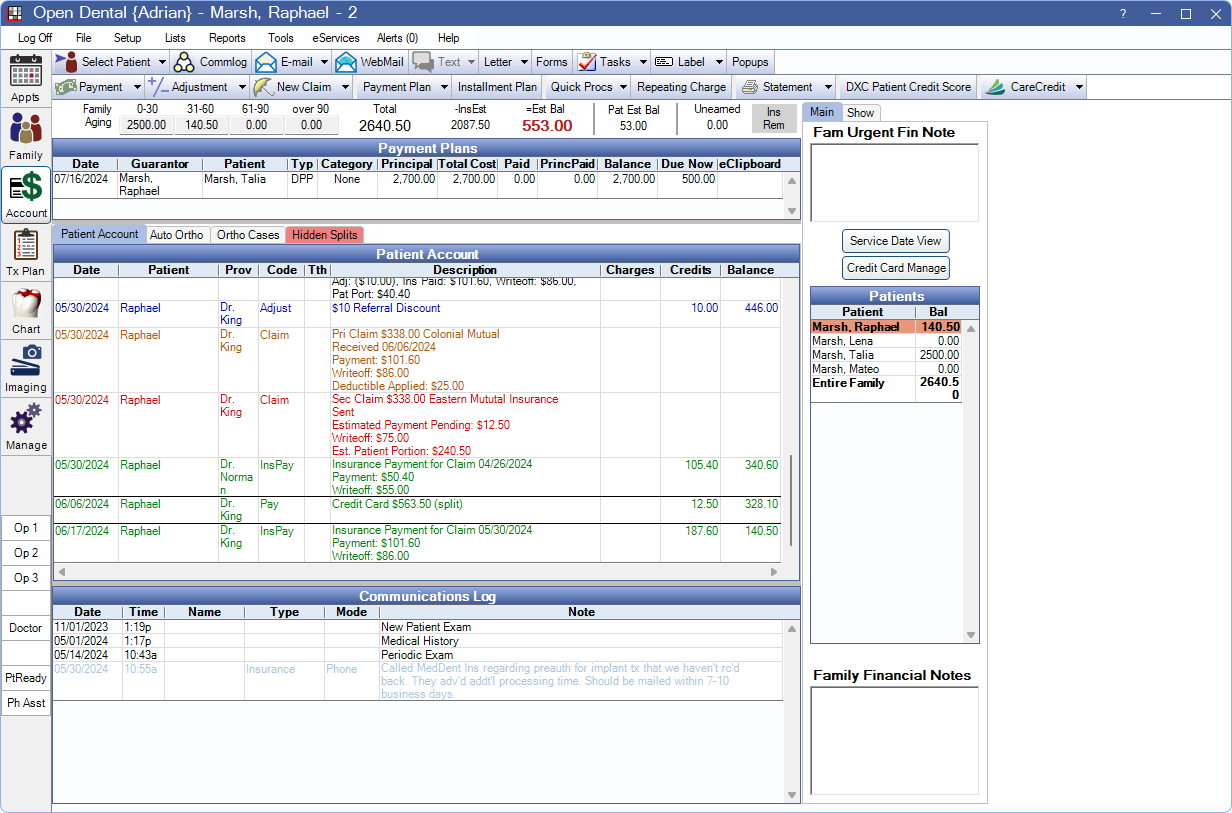Open the Setup menu
The image size is (1232, 813).
point(127,37)
